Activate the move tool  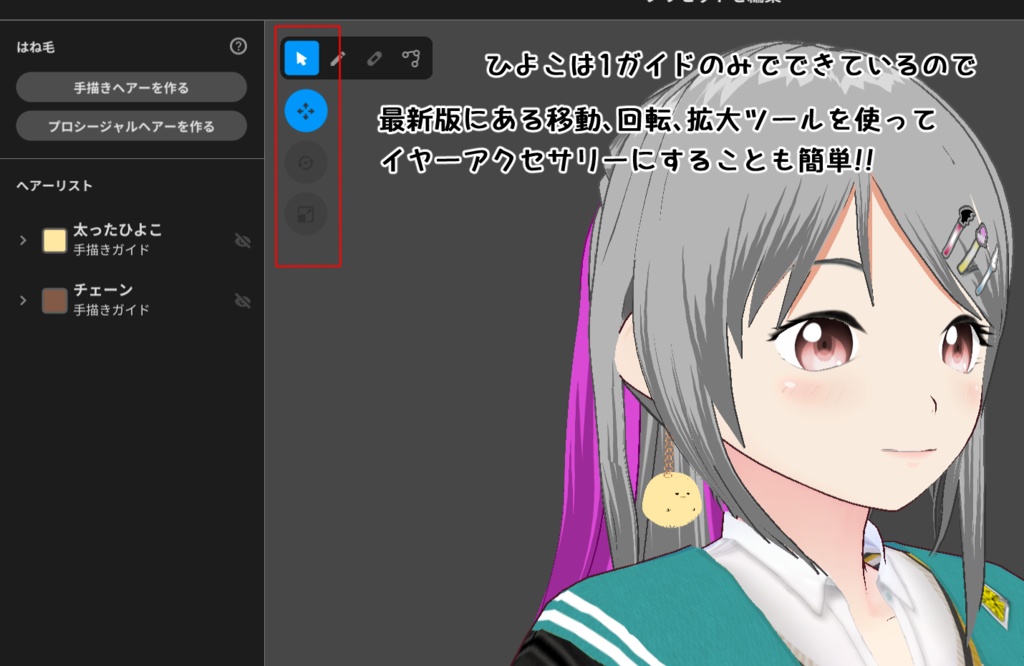click(304, 111)
